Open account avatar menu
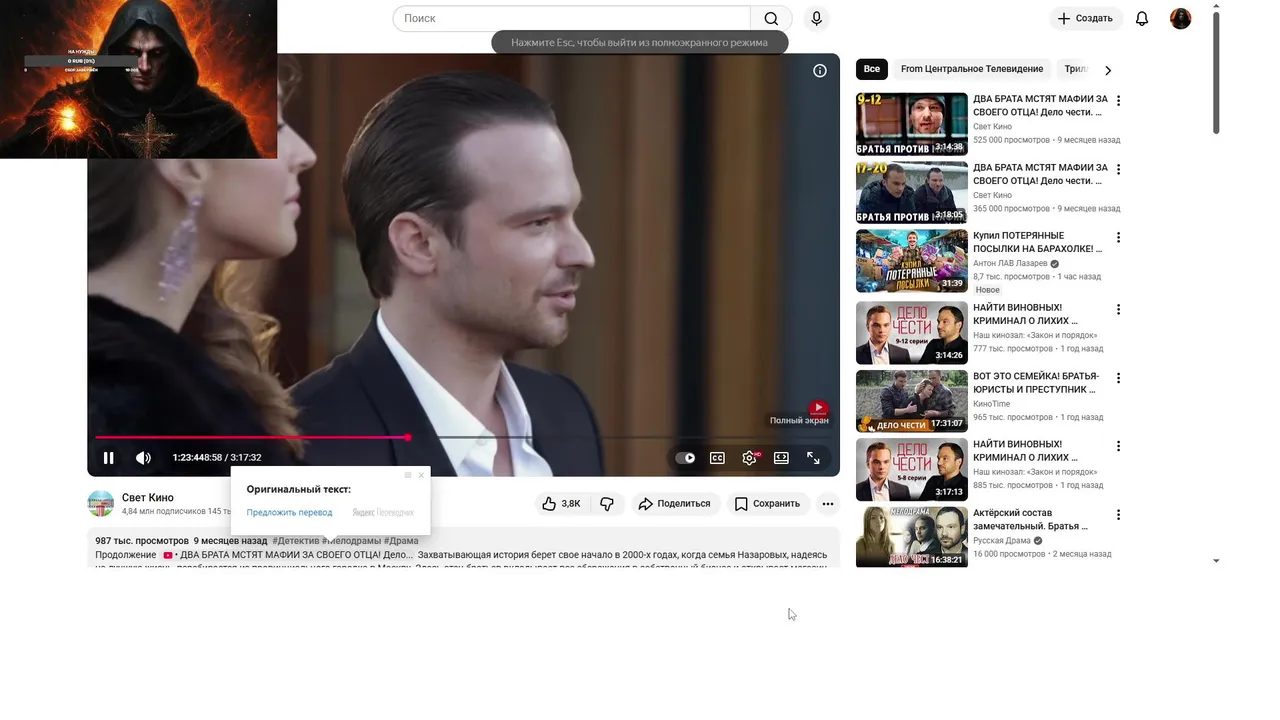Screen dimensions: 1280x720 tap(1181, 18)
